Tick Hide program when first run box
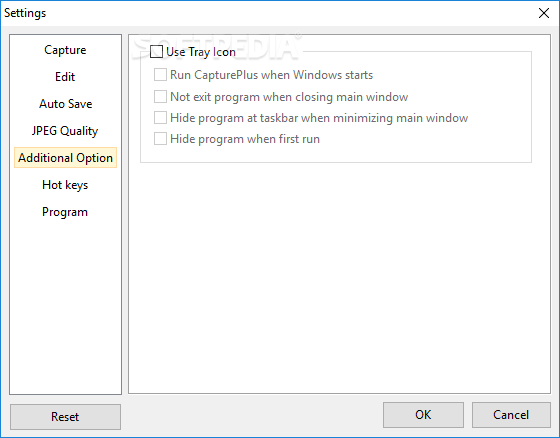Image resolution: width=560 pixels, height=438 pixels. [x=160, y=139]
